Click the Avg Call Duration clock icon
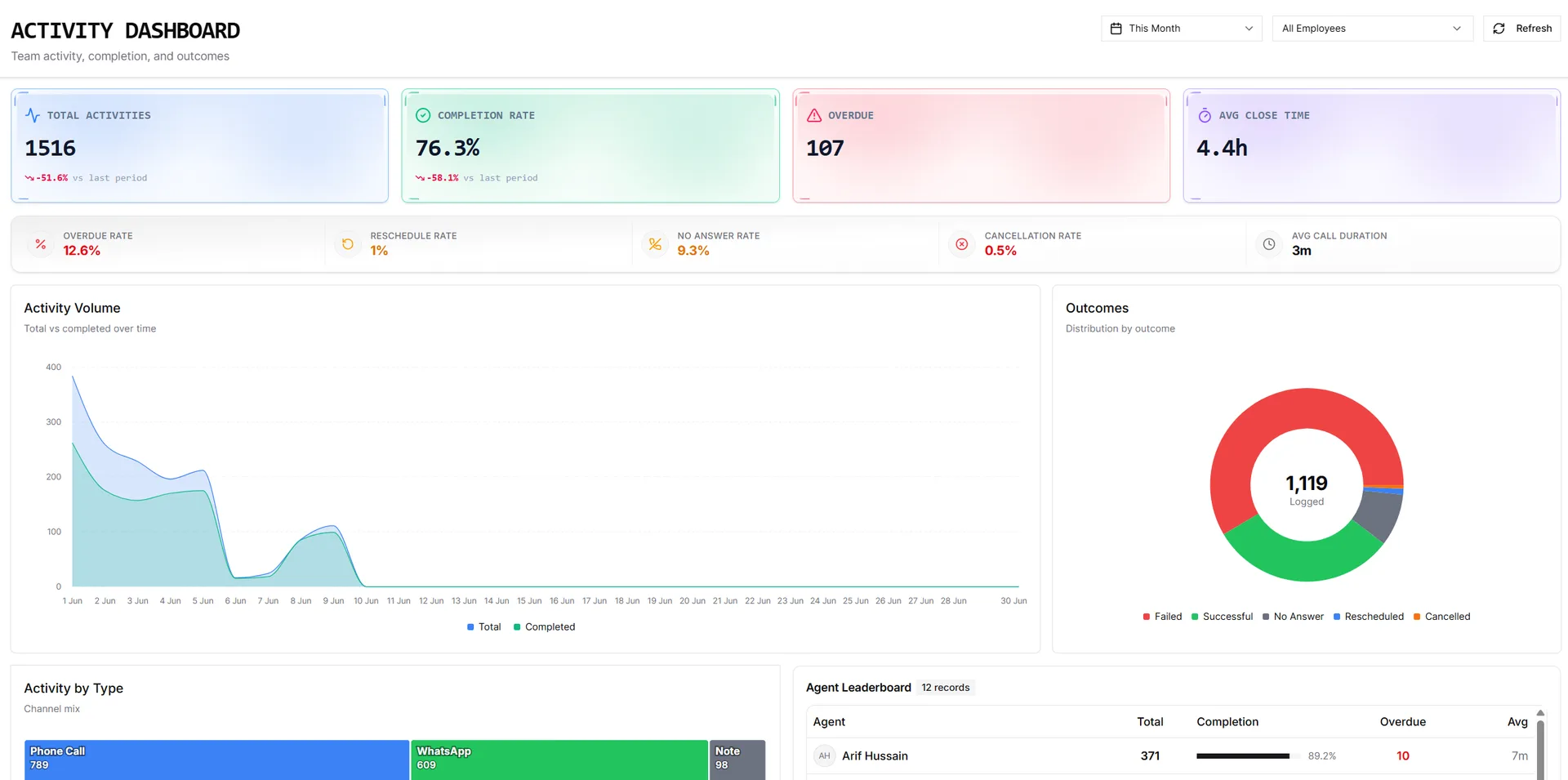Screen dimensions: 1568x780 click(1269, 243)
